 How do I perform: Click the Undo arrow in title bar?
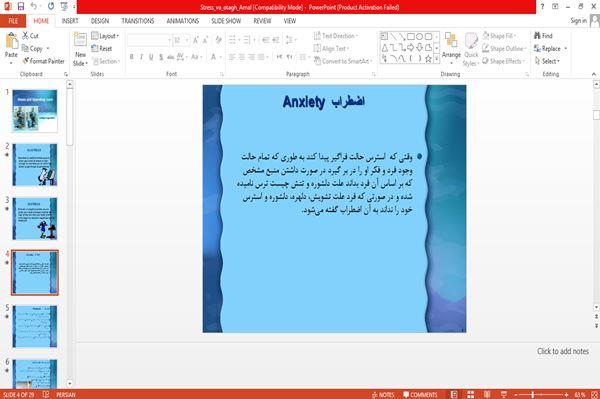(34, 7)
